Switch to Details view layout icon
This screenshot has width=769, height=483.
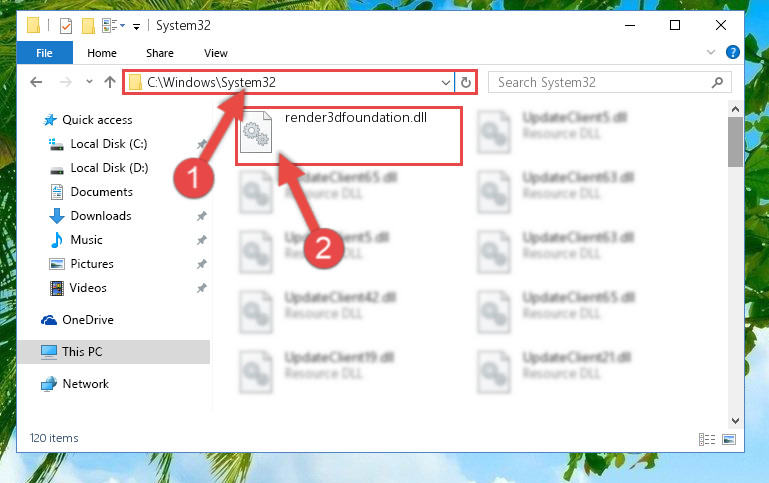[x=707, y=439]
